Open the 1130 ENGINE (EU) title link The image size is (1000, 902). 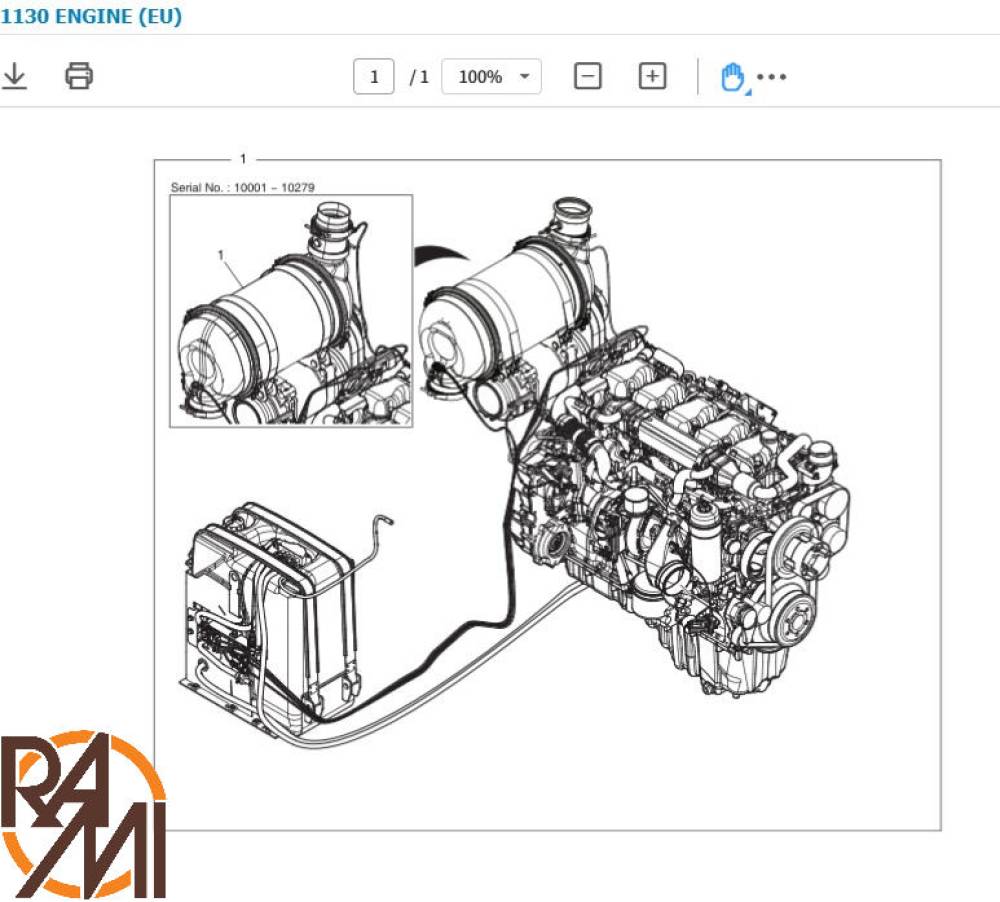point(91,17)
